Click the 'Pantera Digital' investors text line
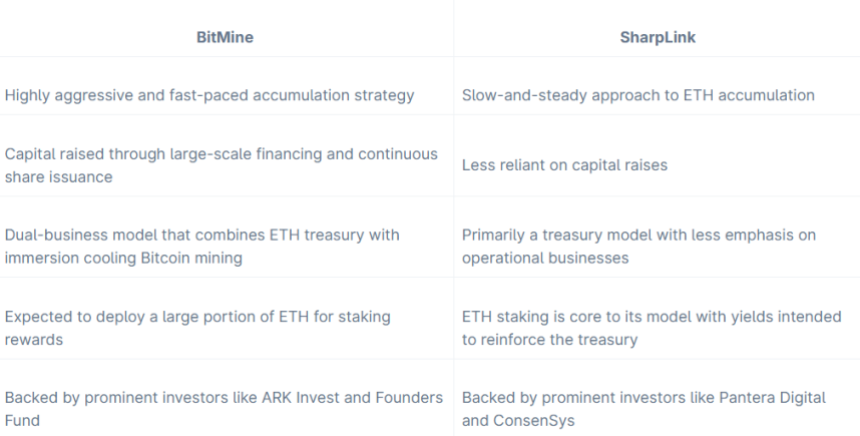This screenshot has width=860, height=436. pos(644,398)
